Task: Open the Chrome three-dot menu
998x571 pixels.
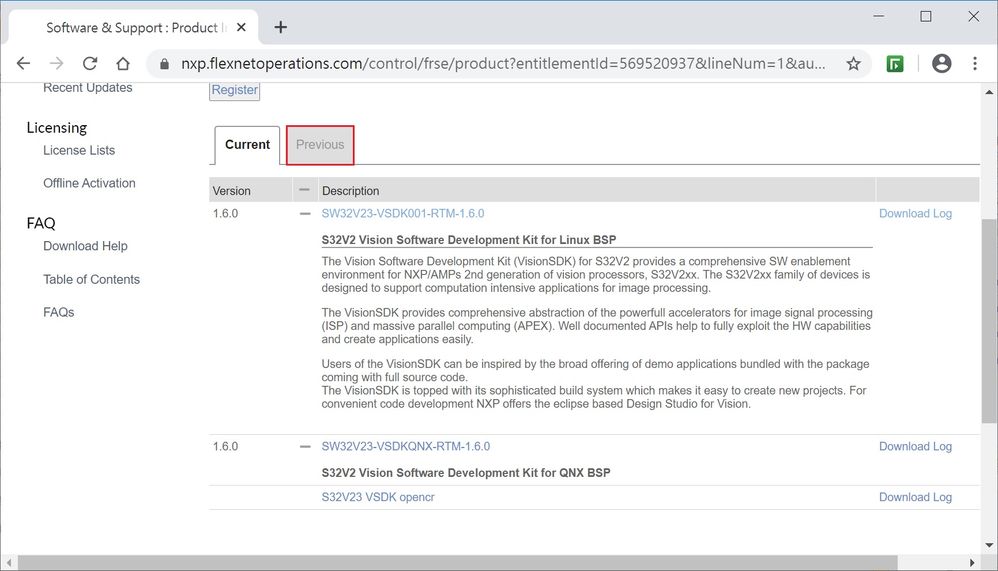Action: pos(974,63)
